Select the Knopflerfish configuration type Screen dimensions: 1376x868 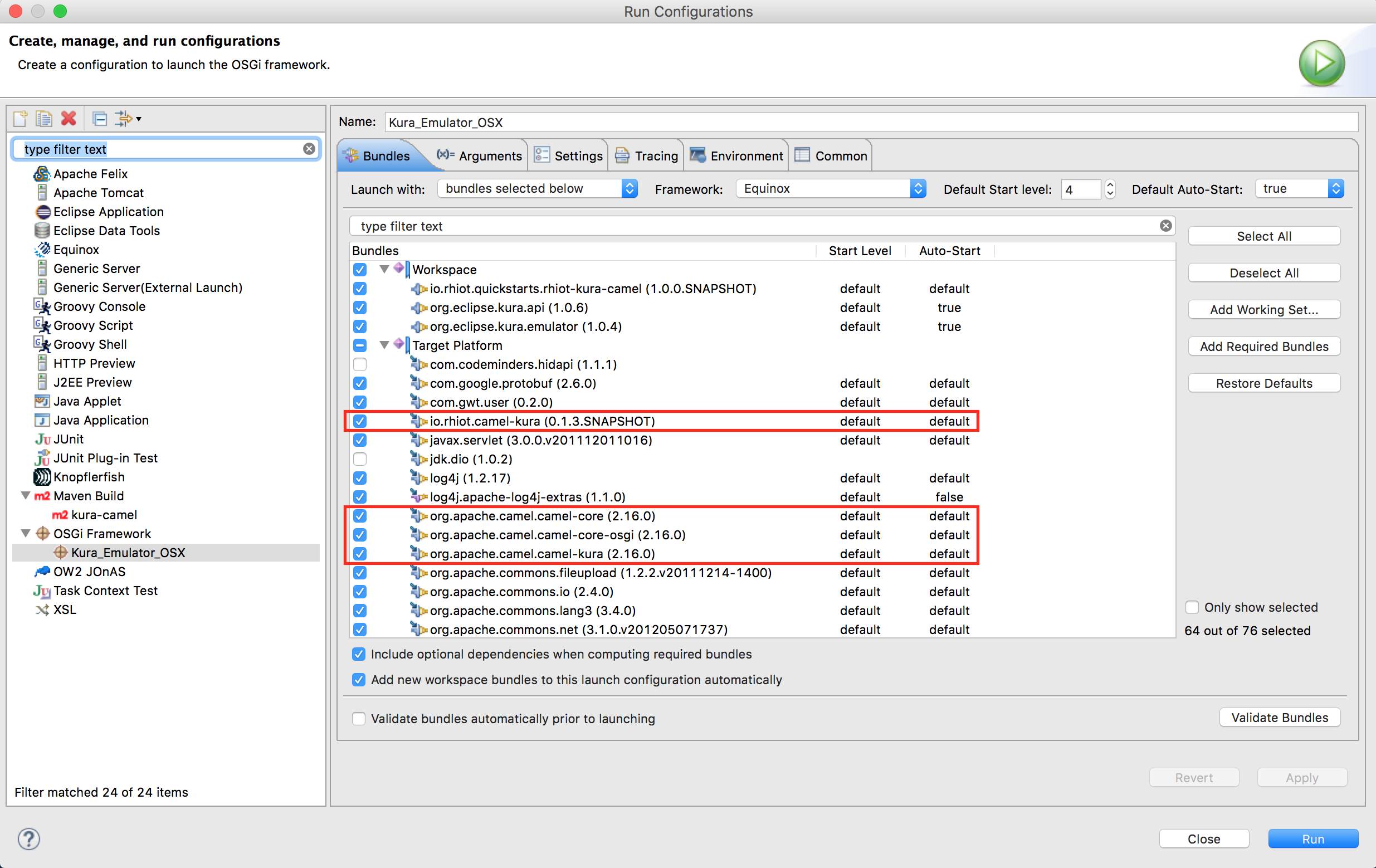point(89,476)
